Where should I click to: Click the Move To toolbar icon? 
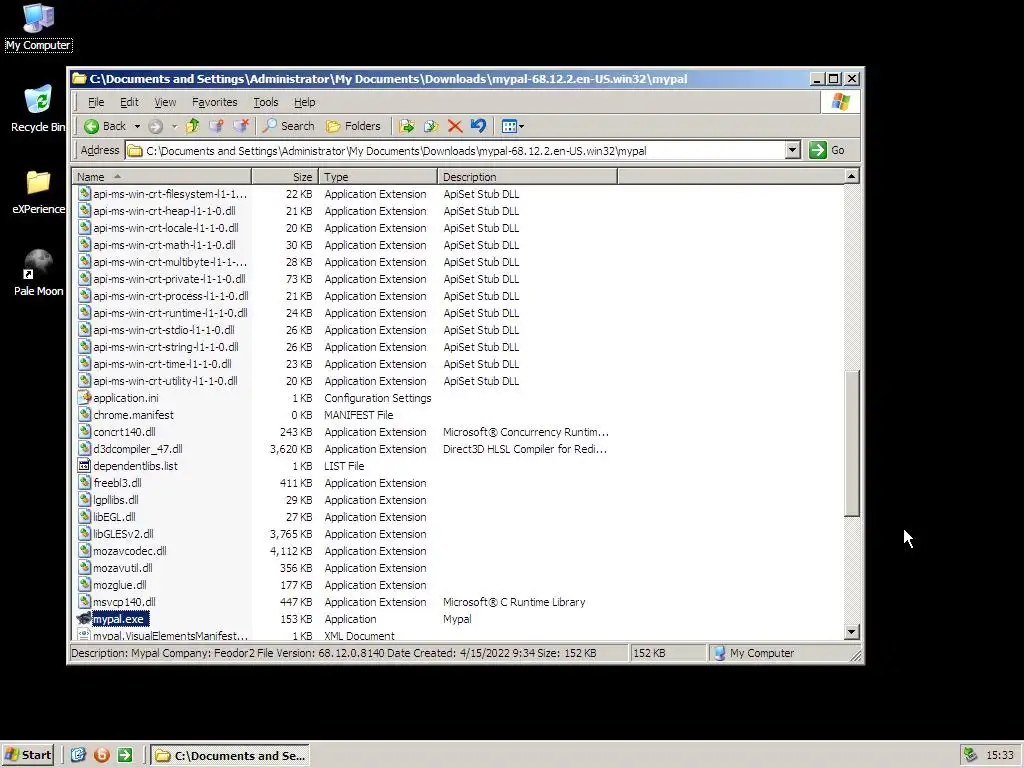(x=406, y=126)
